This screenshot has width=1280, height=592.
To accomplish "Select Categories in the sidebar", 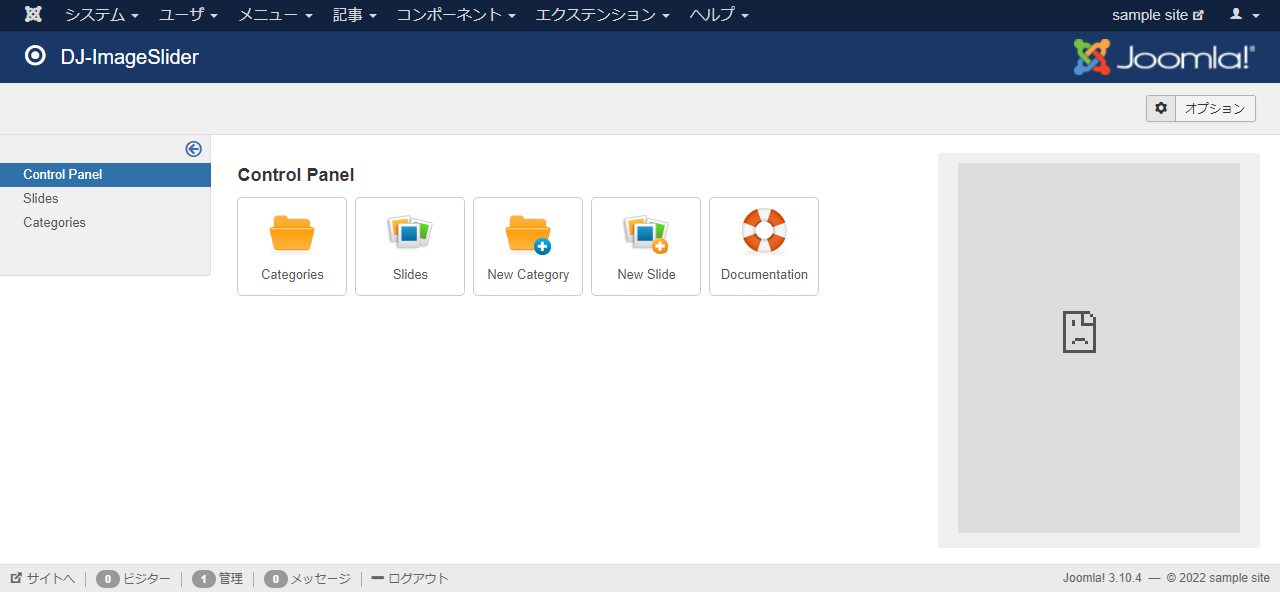I will (54, 223).
